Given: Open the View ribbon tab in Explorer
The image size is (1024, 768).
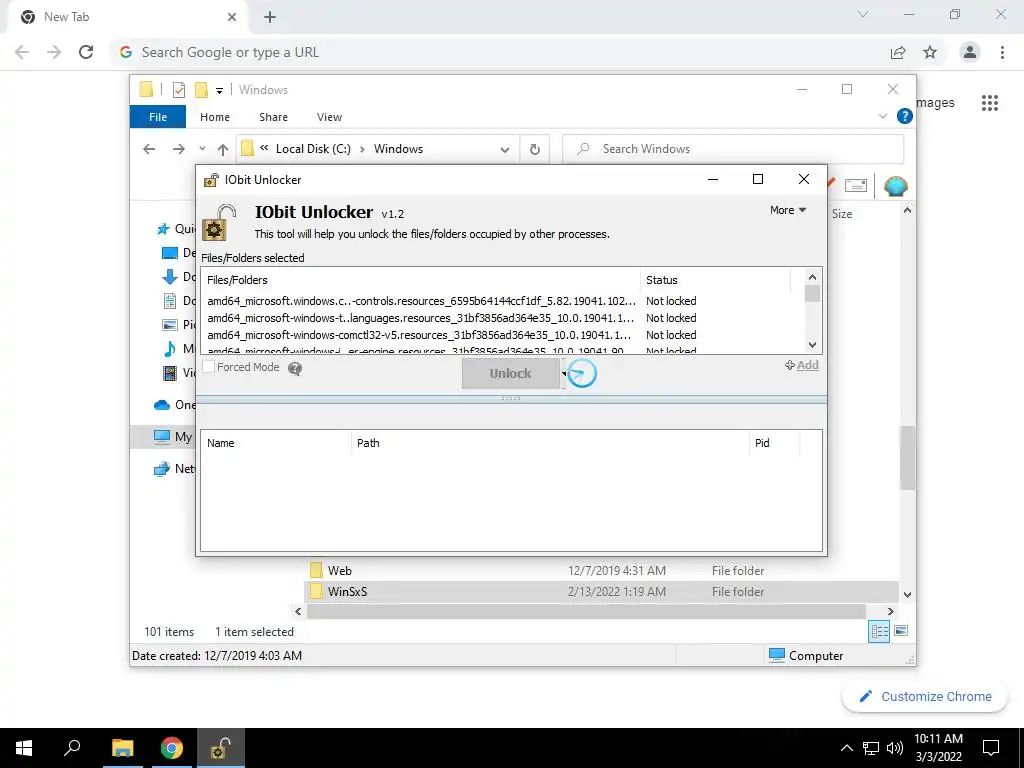Looking at the screenshot, I should tap(329, 117).
